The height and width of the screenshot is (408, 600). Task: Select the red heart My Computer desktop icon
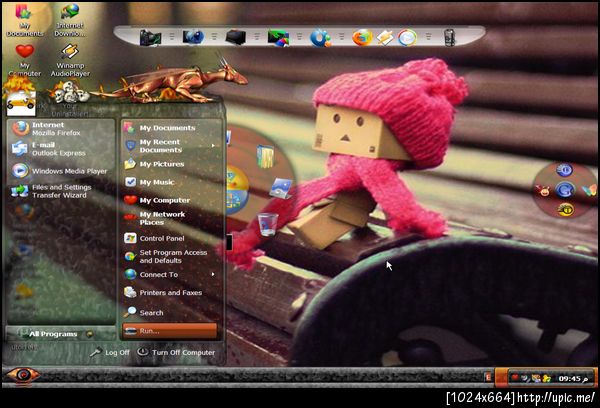[24, 60]
